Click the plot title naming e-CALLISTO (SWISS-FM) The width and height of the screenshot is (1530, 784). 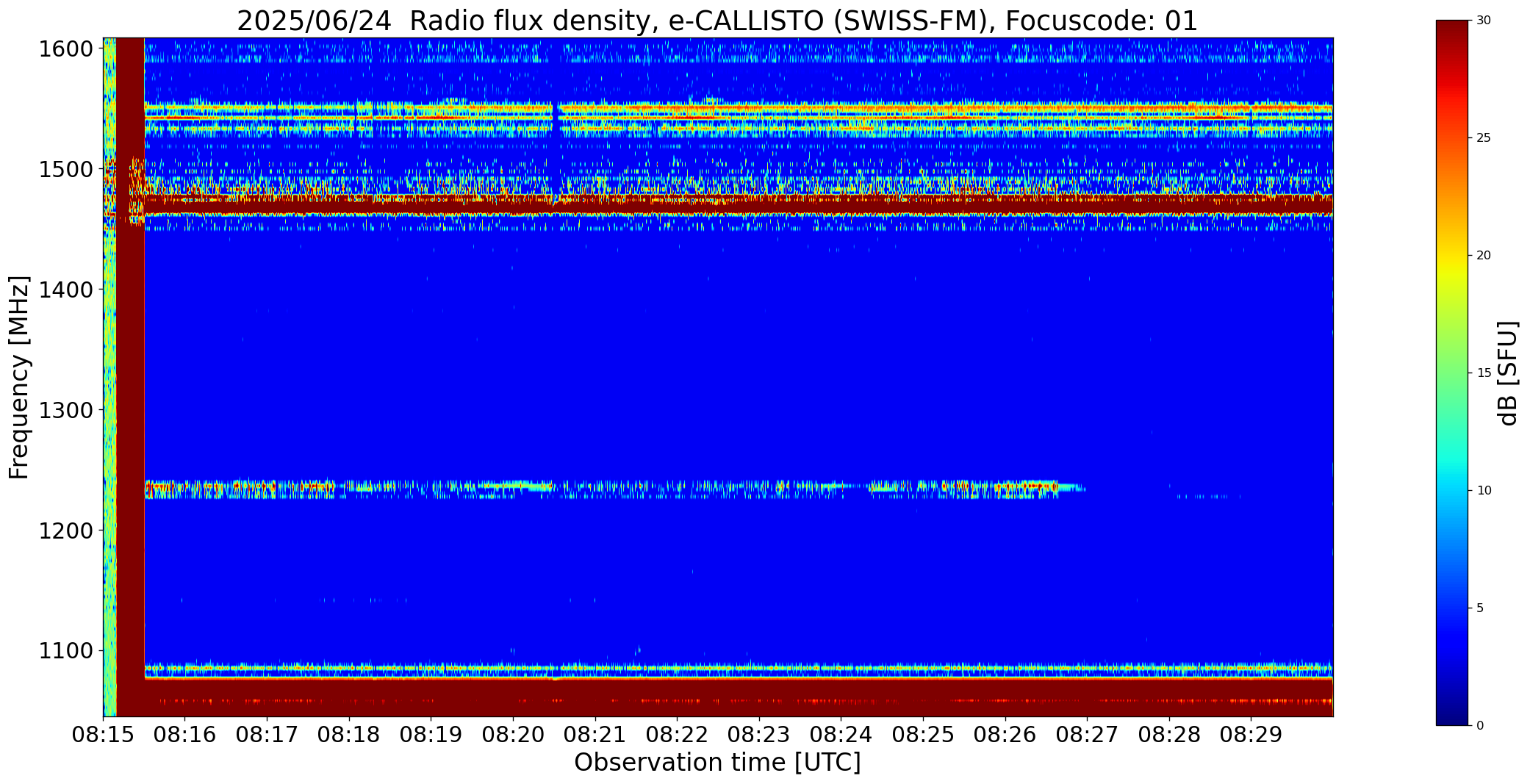(x=717, y=21)
